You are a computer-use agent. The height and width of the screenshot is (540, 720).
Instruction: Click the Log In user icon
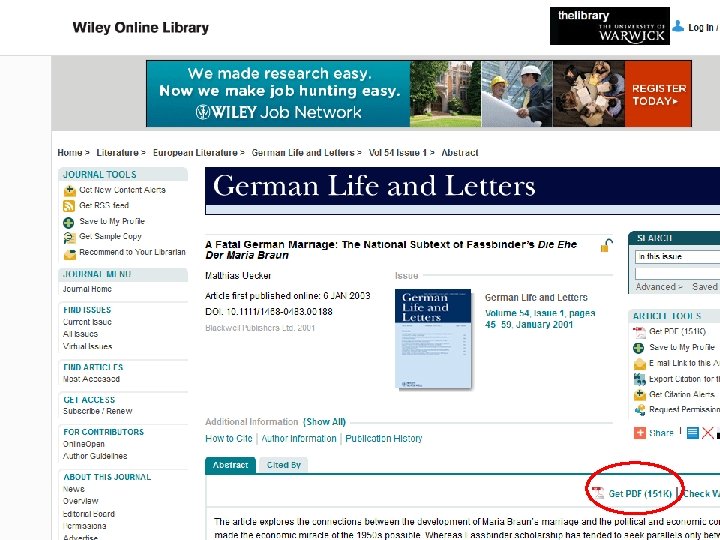tap(678, 26)
